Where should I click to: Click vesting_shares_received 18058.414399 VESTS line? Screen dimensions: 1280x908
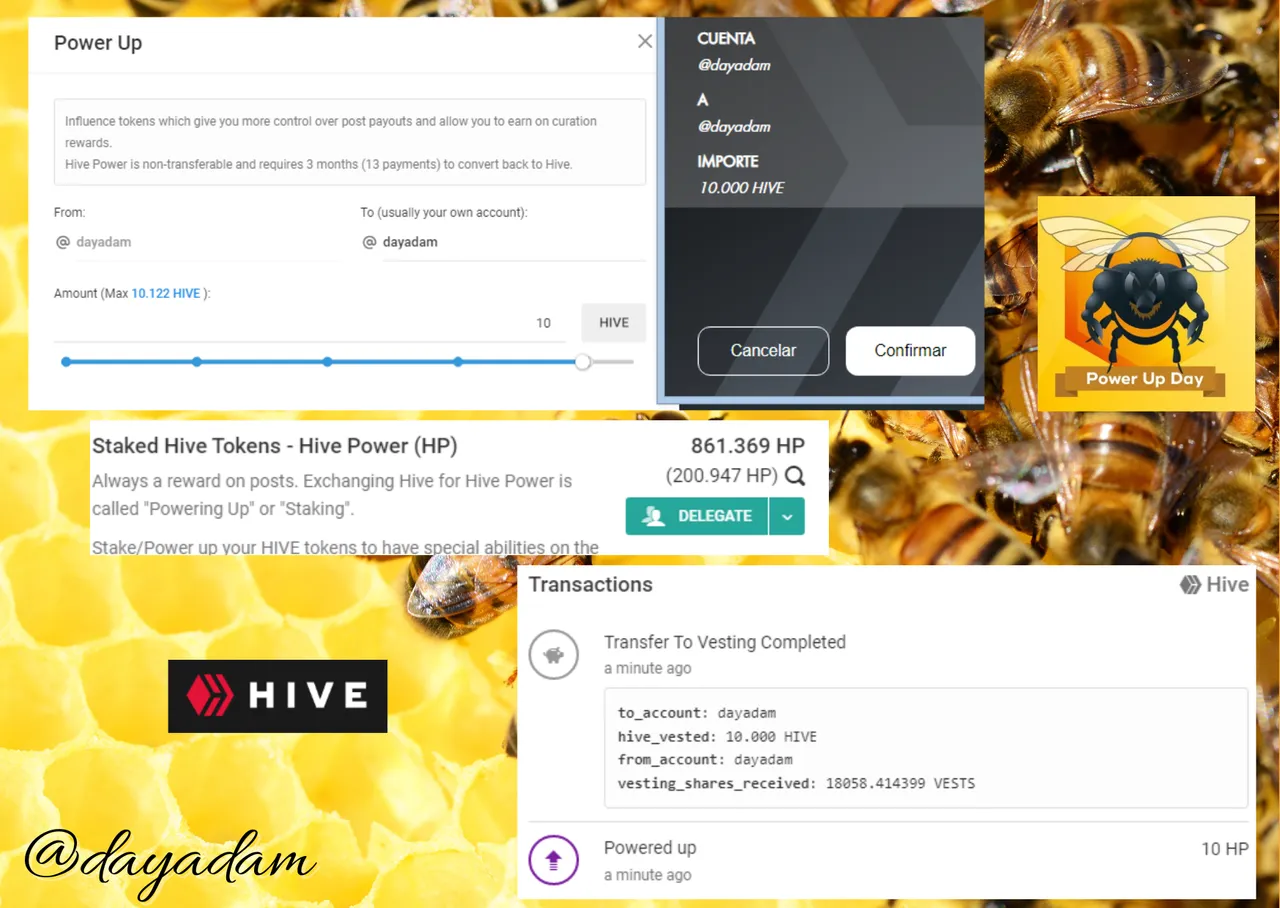click(796, 783)
